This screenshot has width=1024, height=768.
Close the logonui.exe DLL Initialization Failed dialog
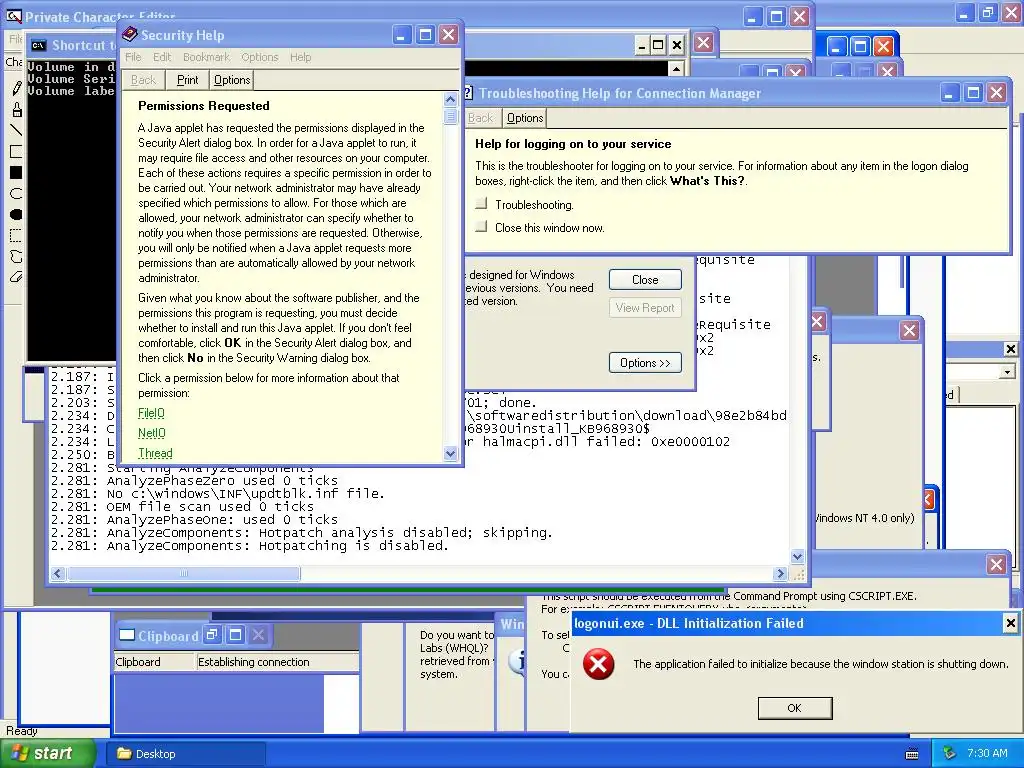click(1010, 623)
